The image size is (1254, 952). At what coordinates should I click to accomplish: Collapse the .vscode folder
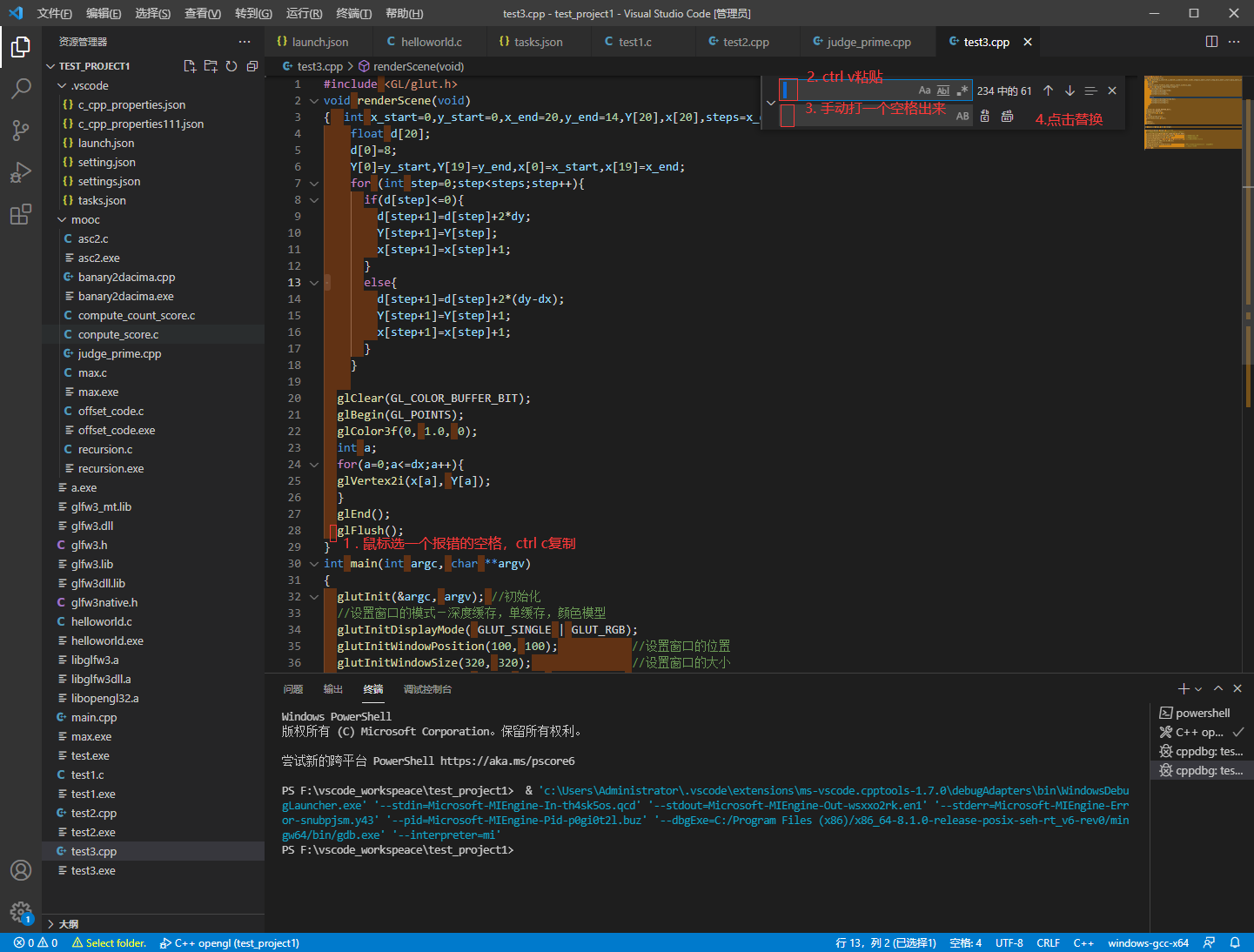point(61,85)
